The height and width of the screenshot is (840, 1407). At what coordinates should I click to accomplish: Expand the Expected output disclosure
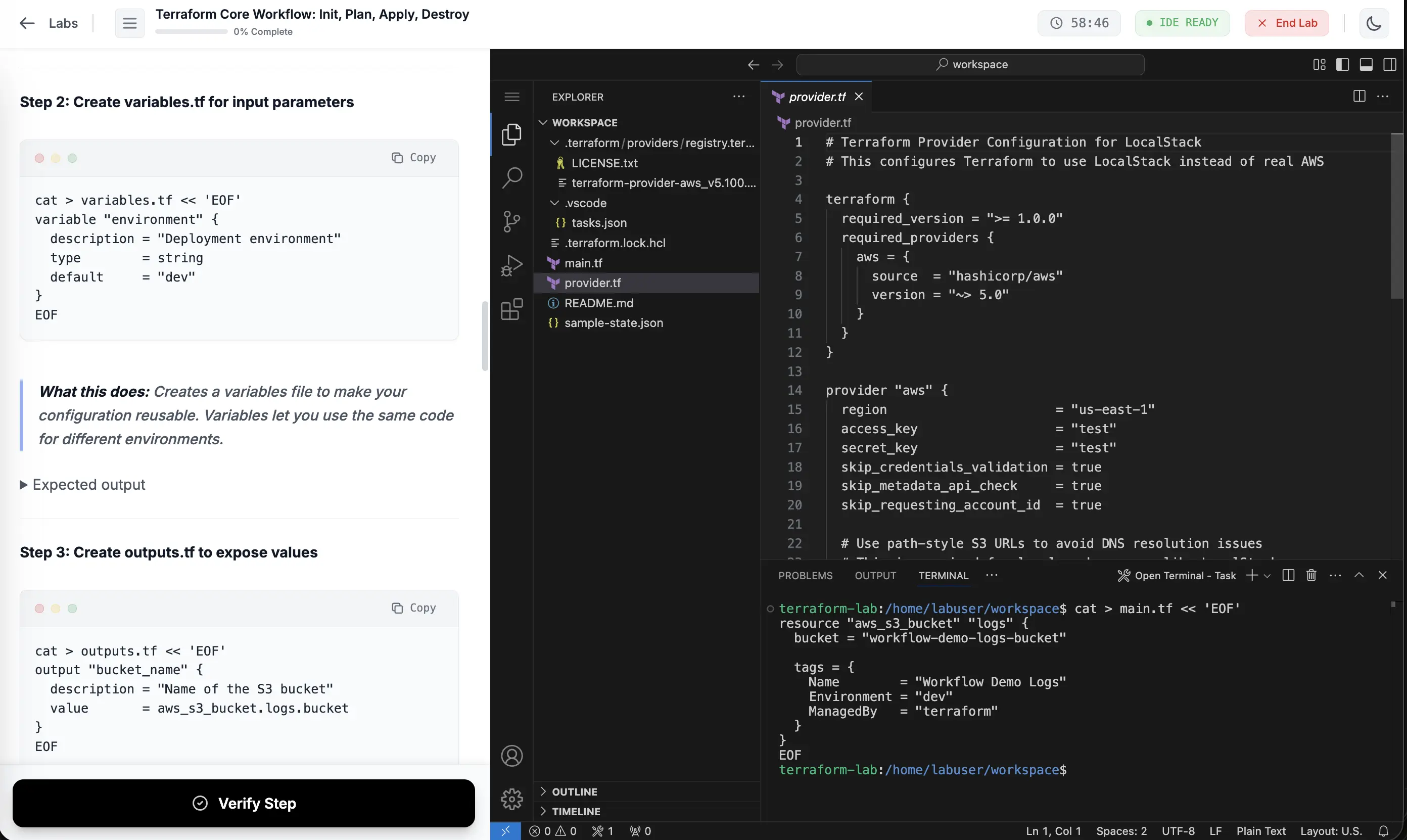(x=83, y=485)
